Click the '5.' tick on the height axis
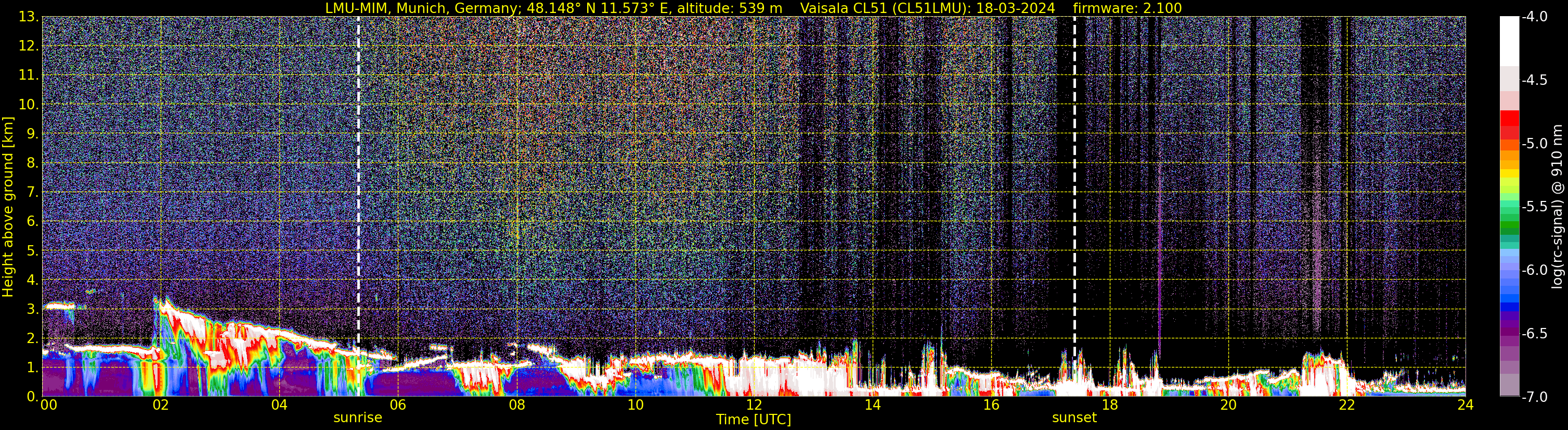Image resolution: width=1568 pixels, height=430 pixels. coord(33,250)
